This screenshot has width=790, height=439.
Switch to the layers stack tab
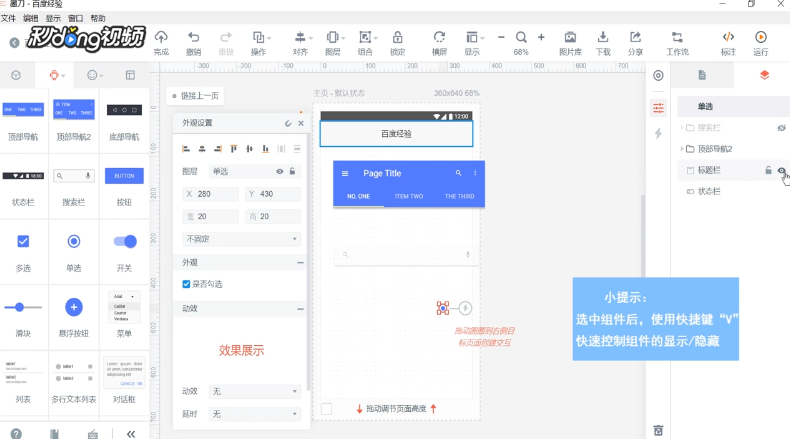pyautogui.click(x=764, y=75)
